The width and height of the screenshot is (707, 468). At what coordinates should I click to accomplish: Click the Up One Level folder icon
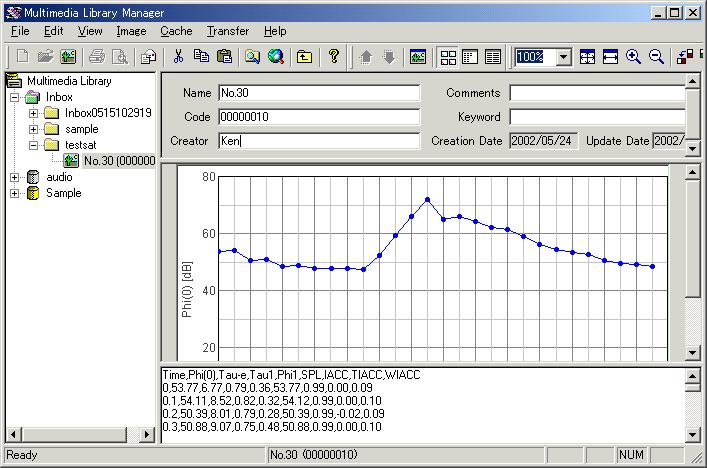[304, 57]
